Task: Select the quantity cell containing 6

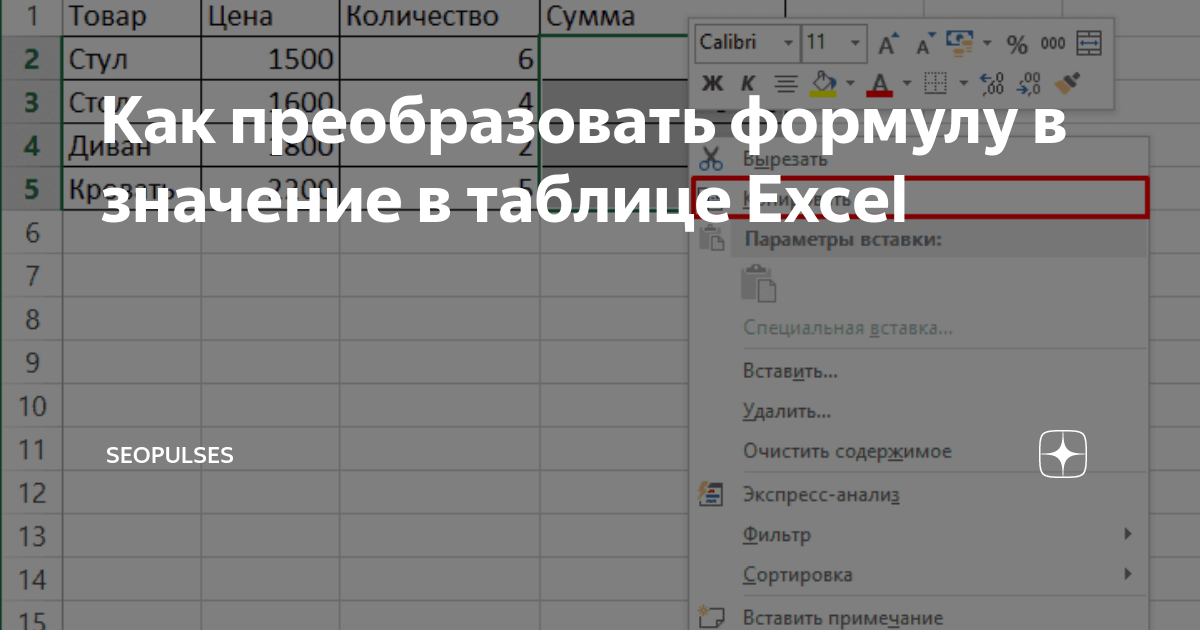Action: click(x=439, y=58)
